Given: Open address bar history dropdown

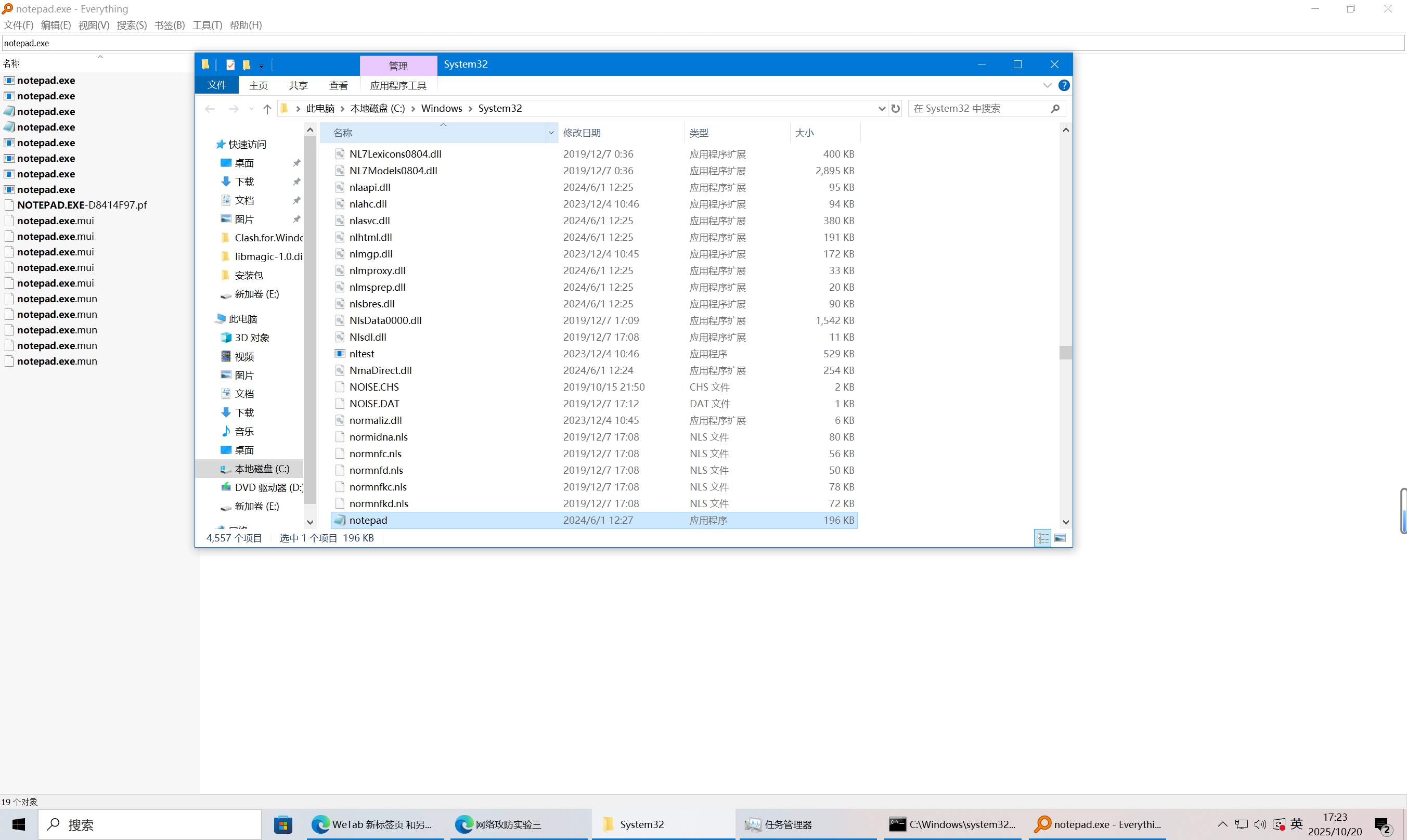Looking at the screenshot, I should pyautogui.click(x=881, y=108).
